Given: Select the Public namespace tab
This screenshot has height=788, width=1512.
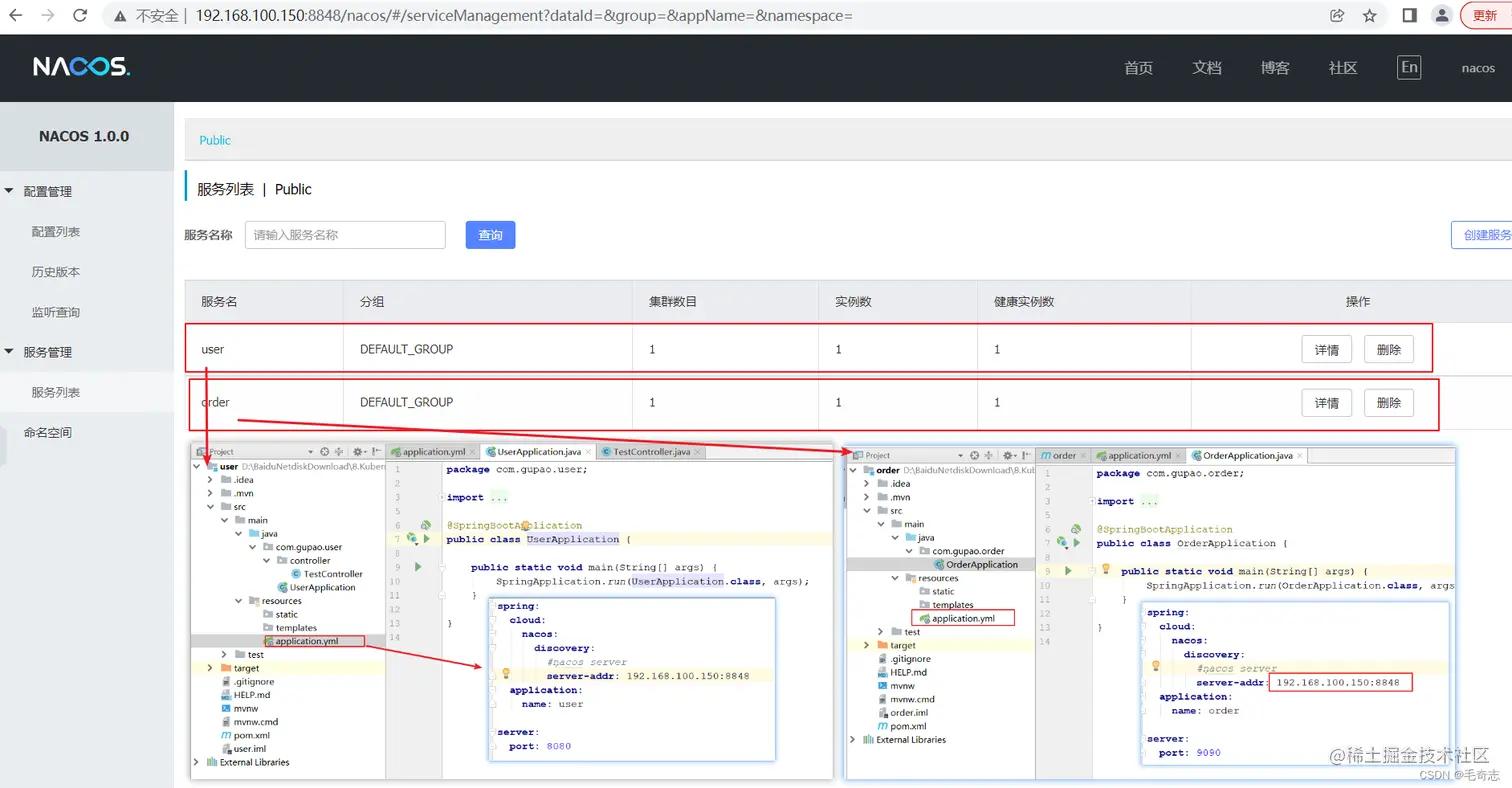Looking at the screenshot, I should pyautogui.click(x=215, y=140).
